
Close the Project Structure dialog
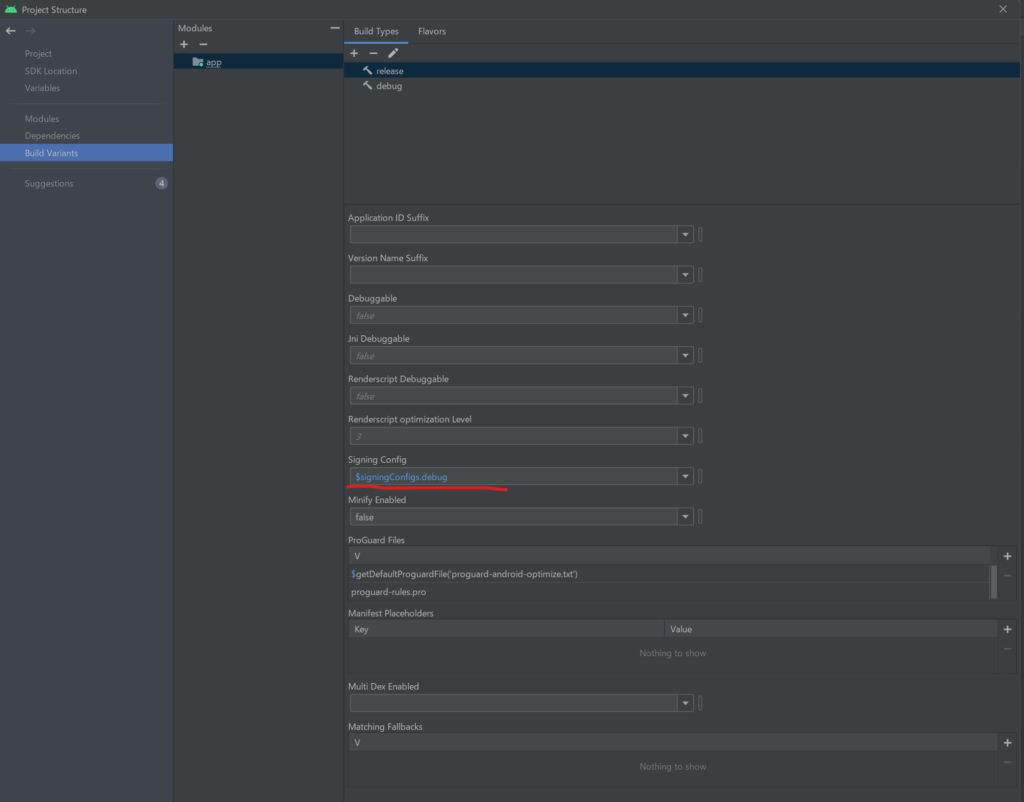point(1003,9)
